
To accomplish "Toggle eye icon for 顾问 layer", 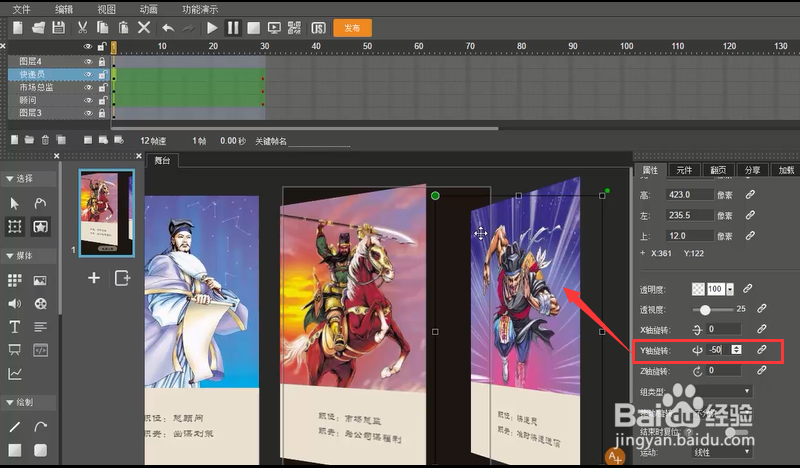I will (x=88, y=100).
